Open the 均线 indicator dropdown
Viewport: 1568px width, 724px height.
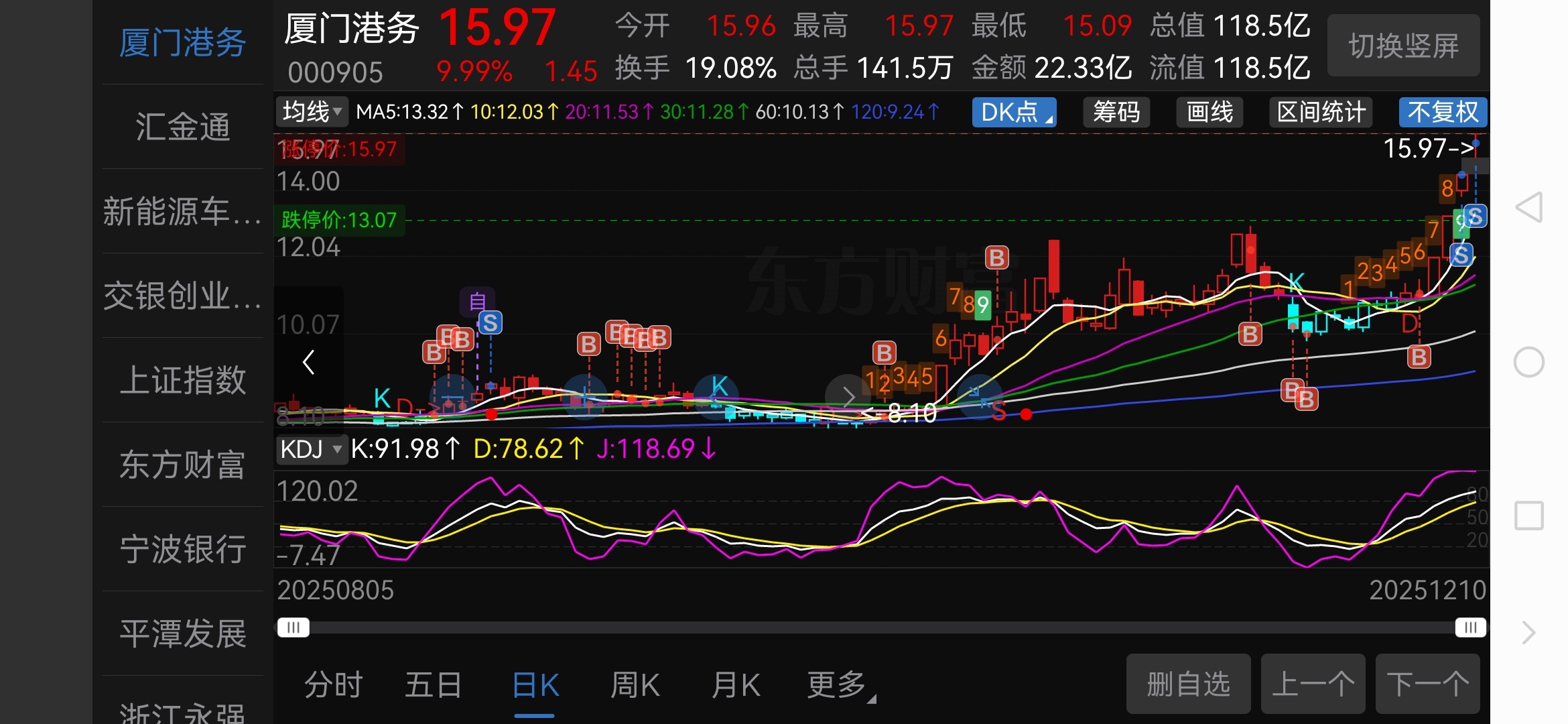point(312,112)
